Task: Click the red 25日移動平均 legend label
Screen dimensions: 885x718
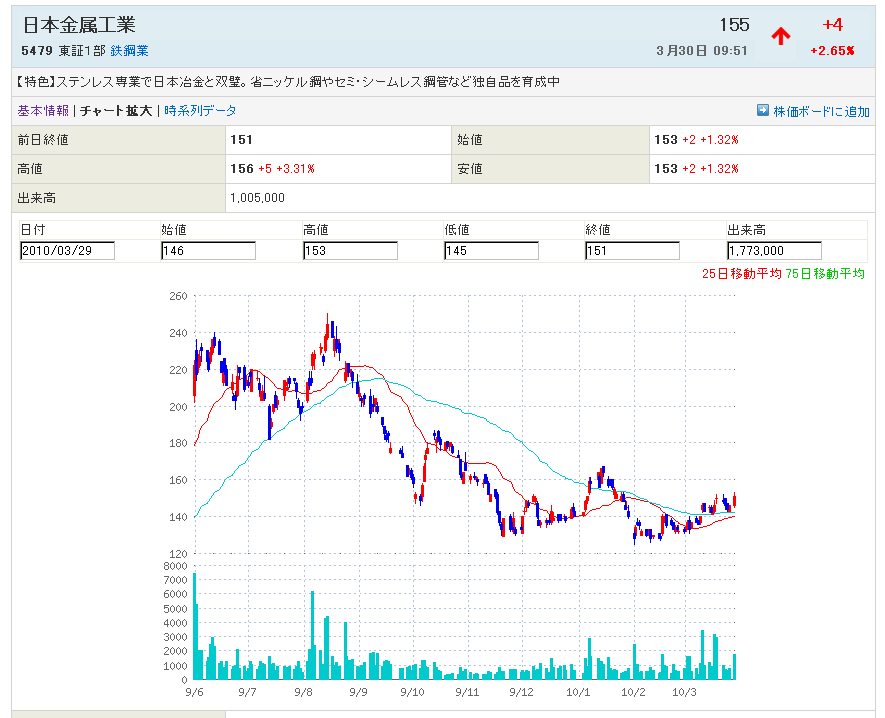Action: point(742,273)
